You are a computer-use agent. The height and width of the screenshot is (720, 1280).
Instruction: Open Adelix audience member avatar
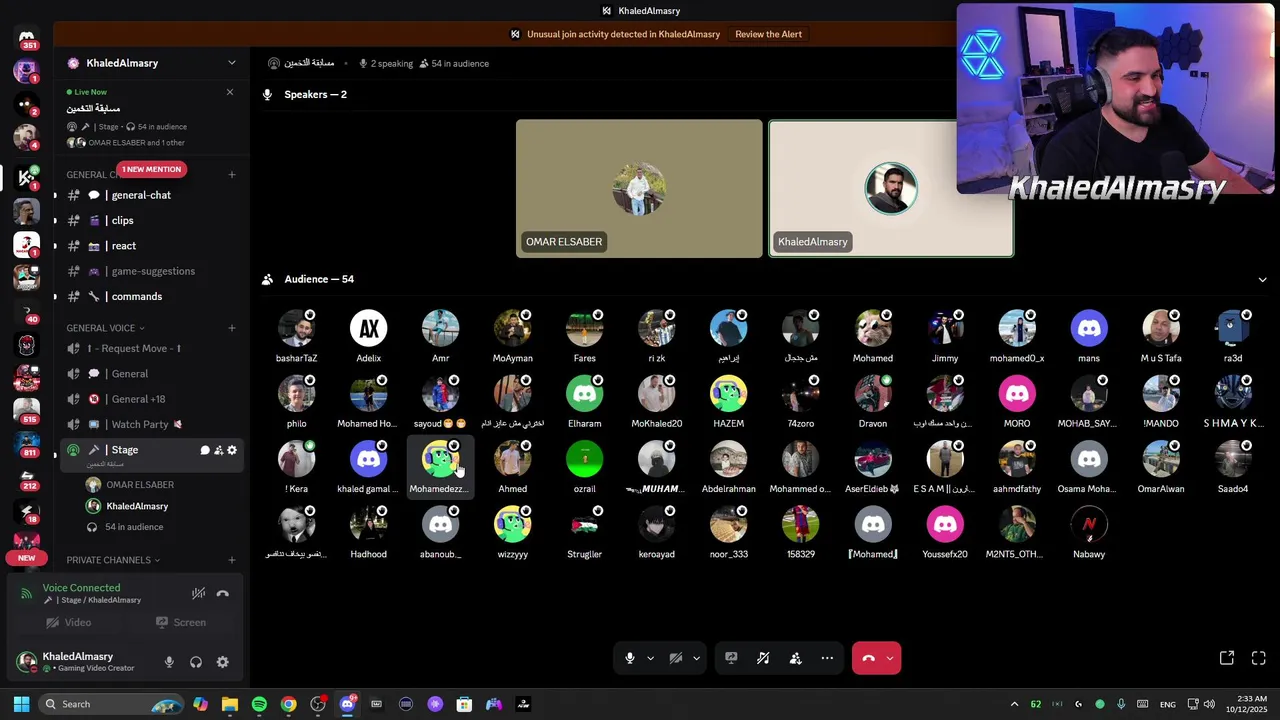coord(369,328)
